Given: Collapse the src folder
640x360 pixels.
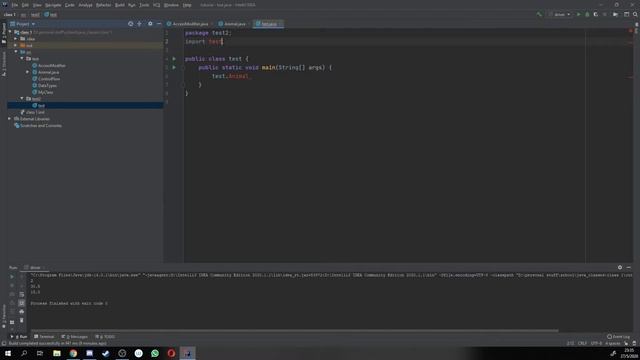Looking at the screenshot, I should 16,52.
